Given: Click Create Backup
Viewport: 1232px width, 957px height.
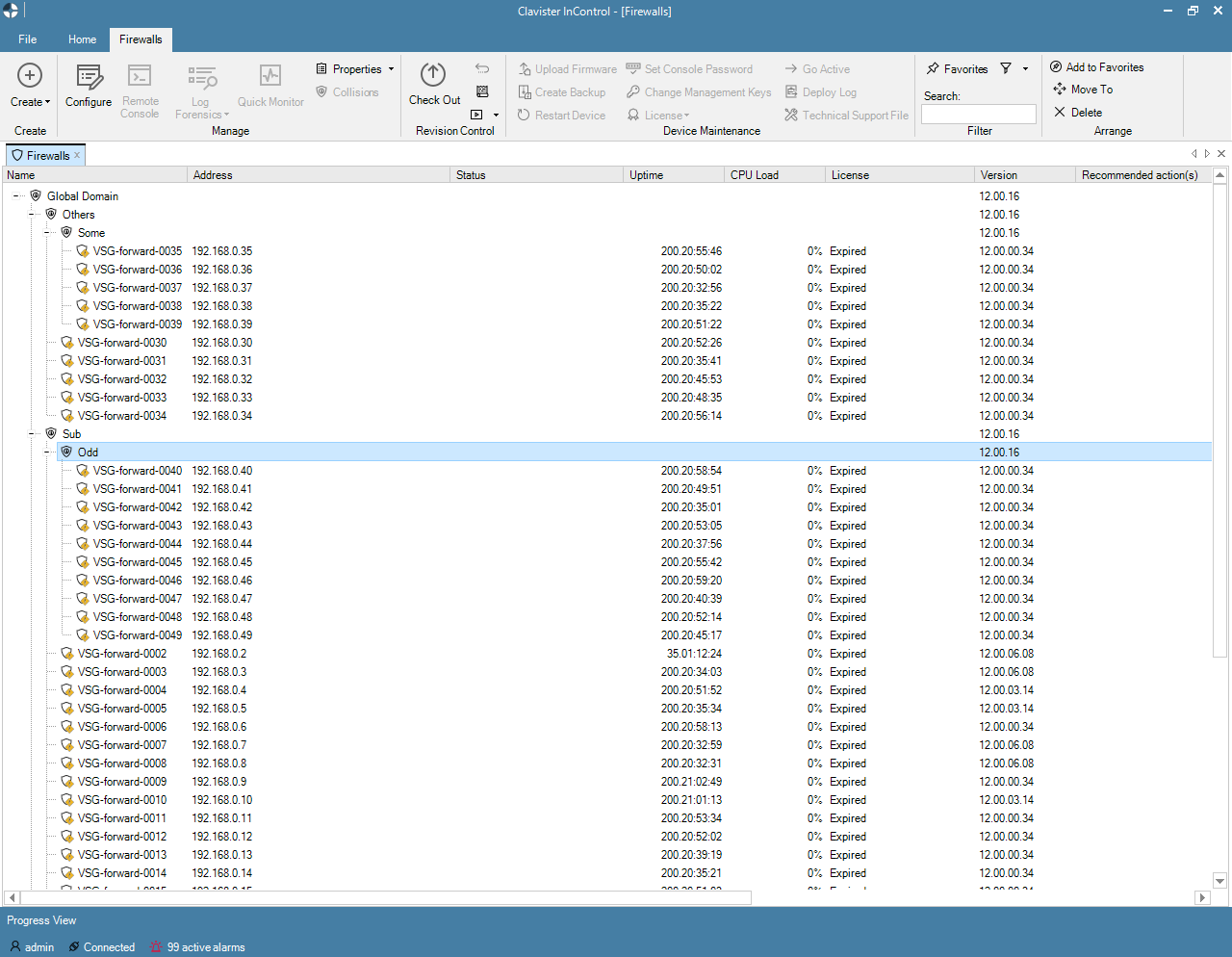Looking at the screenshot, I should [561, 92].
